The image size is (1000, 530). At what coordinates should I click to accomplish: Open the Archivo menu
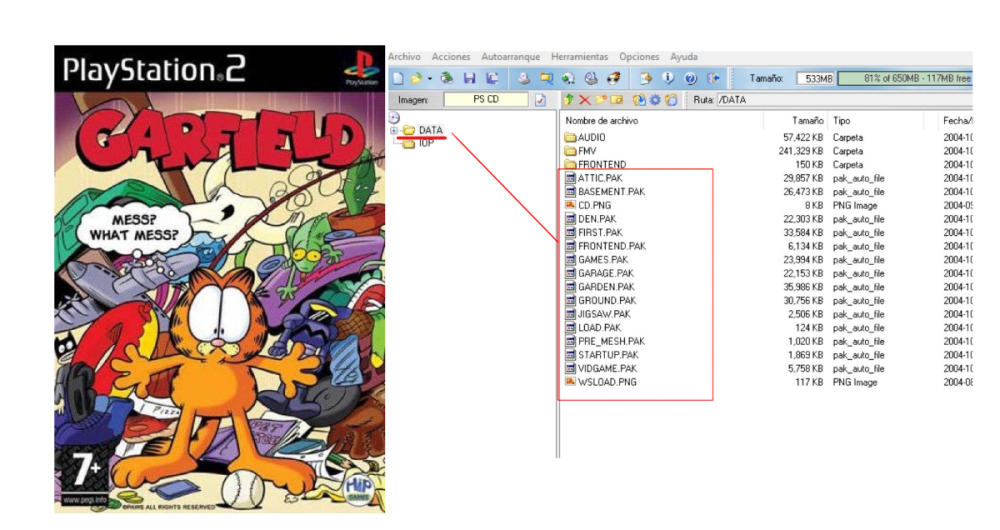(404, 57)
